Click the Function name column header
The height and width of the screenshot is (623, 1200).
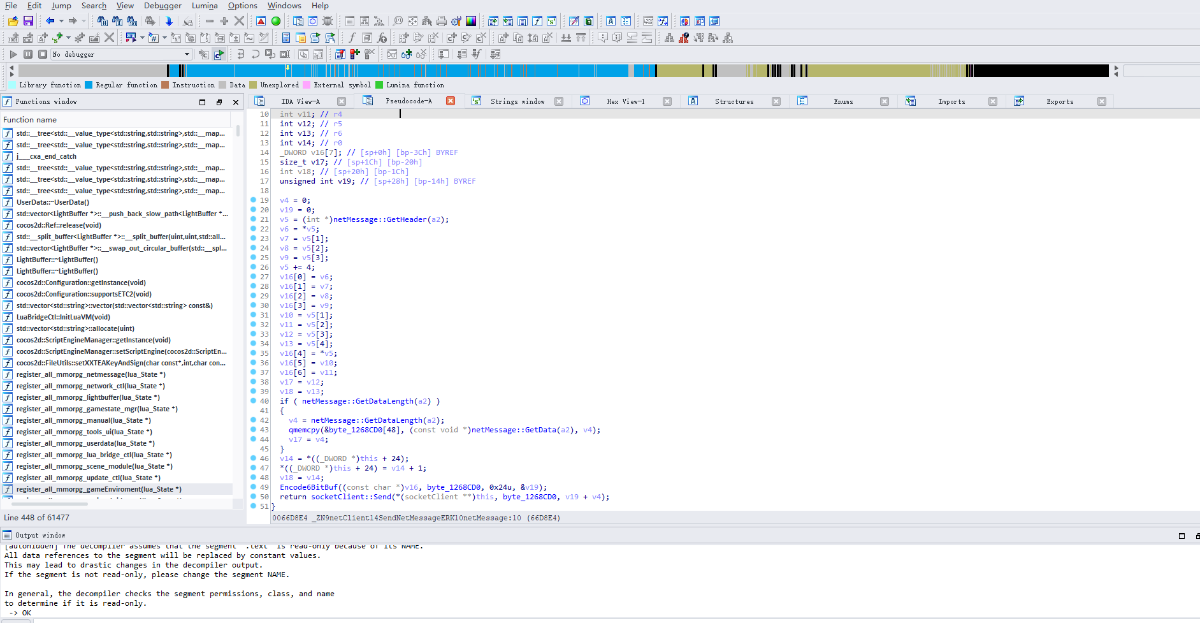[116, 119]
